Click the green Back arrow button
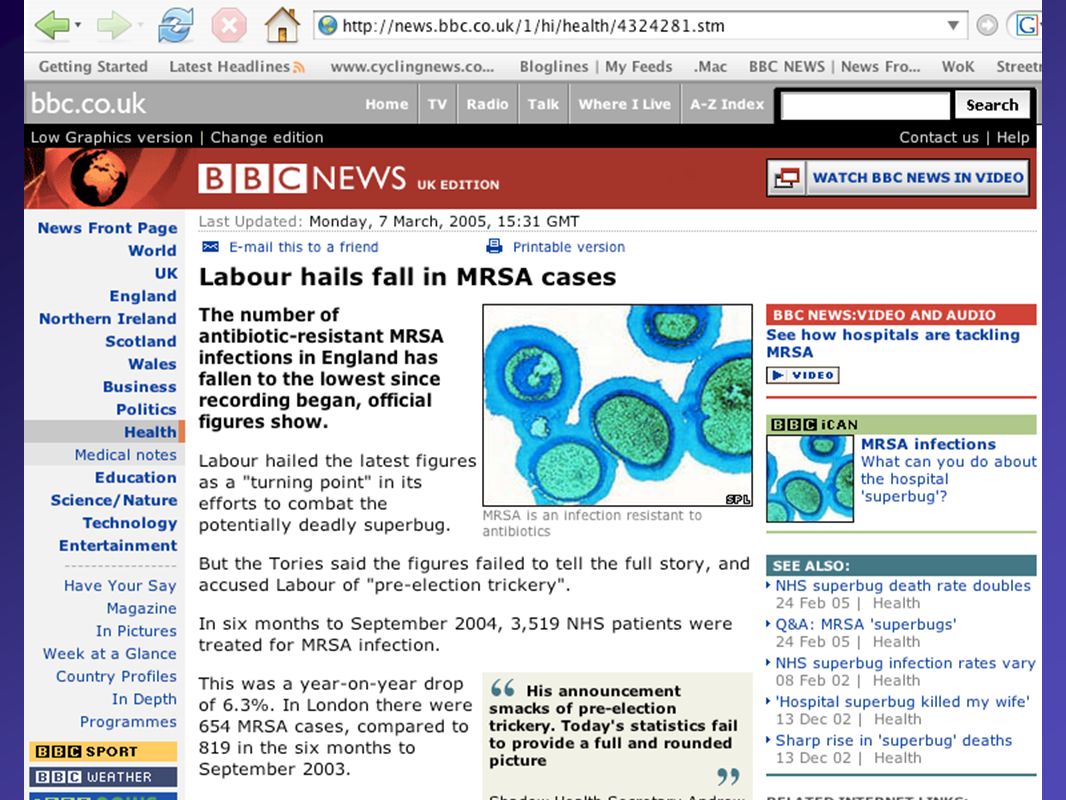Screen dimensions: 1066x800 tap(52, 26)
